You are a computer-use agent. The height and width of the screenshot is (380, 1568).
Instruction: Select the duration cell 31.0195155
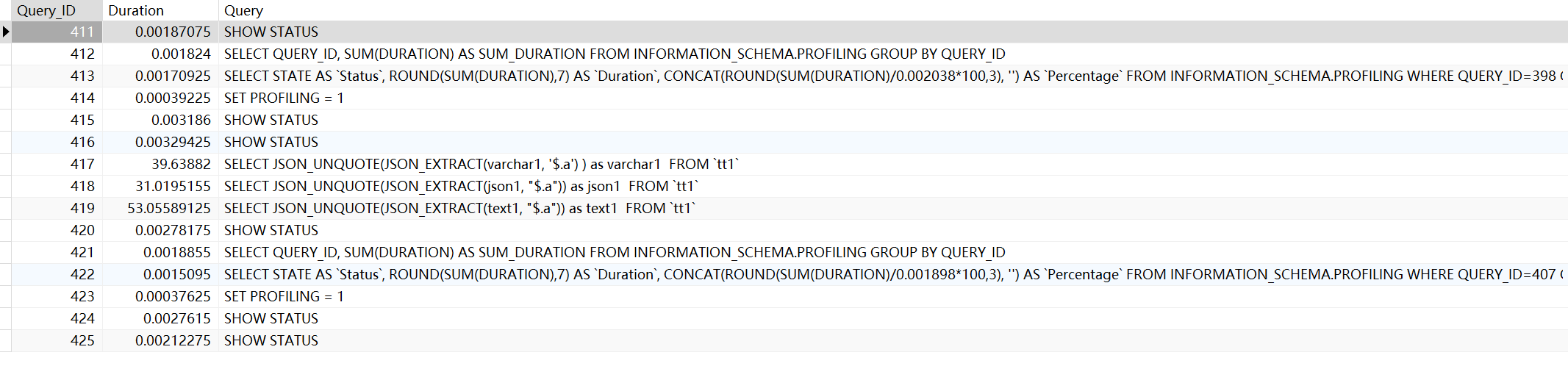click(173, 186)
